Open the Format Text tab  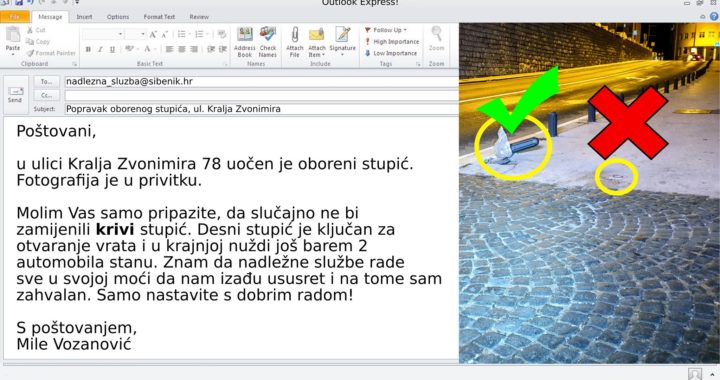coord(159,17)
